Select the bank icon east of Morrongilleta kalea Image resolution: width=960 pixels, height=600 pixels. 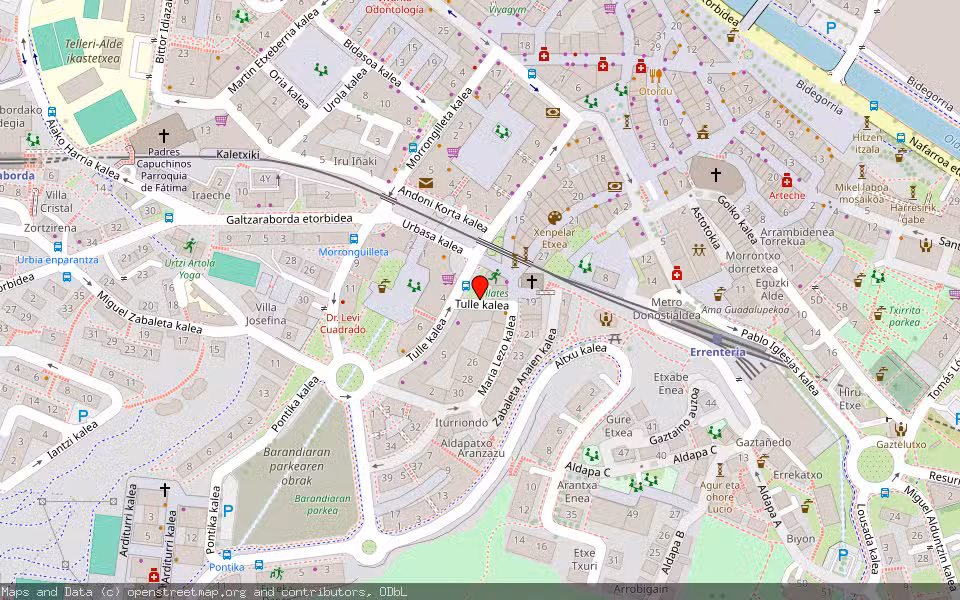pos(553,113)
